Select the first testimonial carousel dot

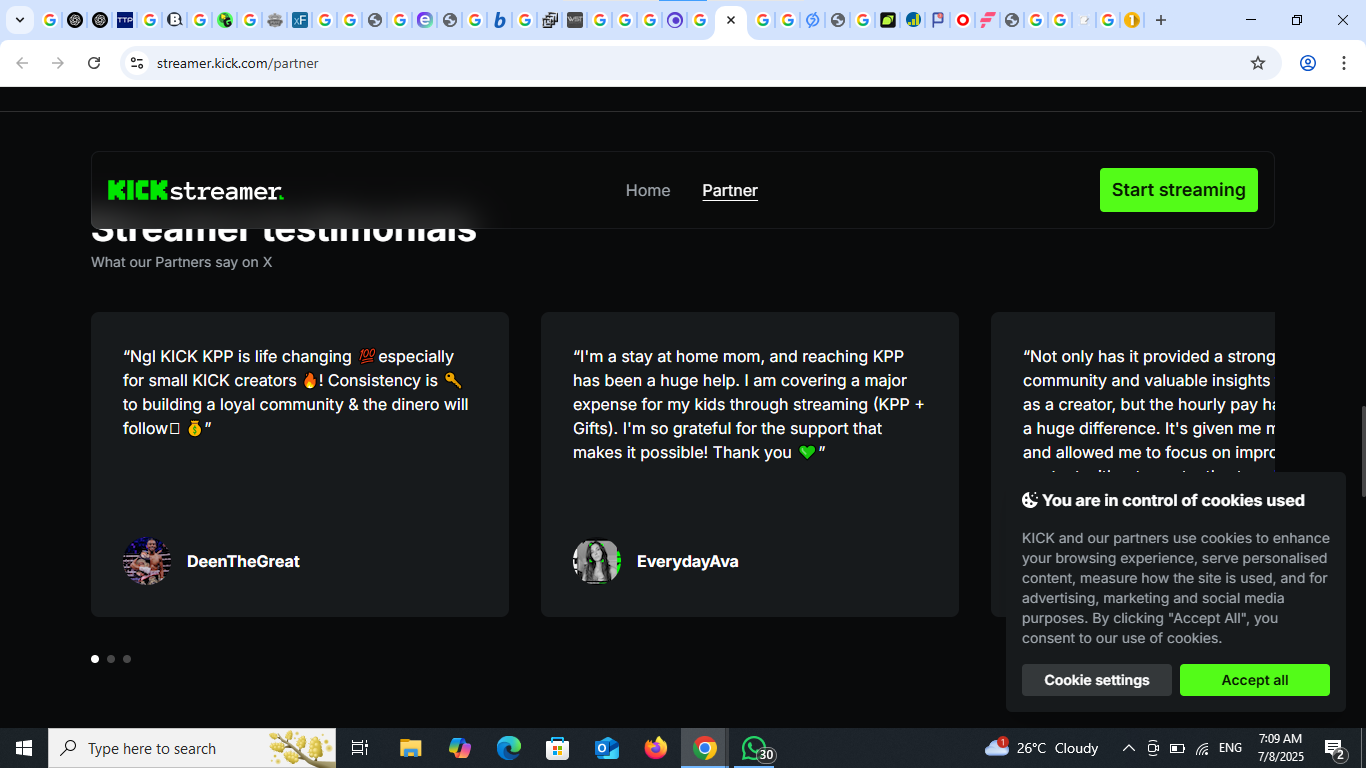tap(95, 659)
